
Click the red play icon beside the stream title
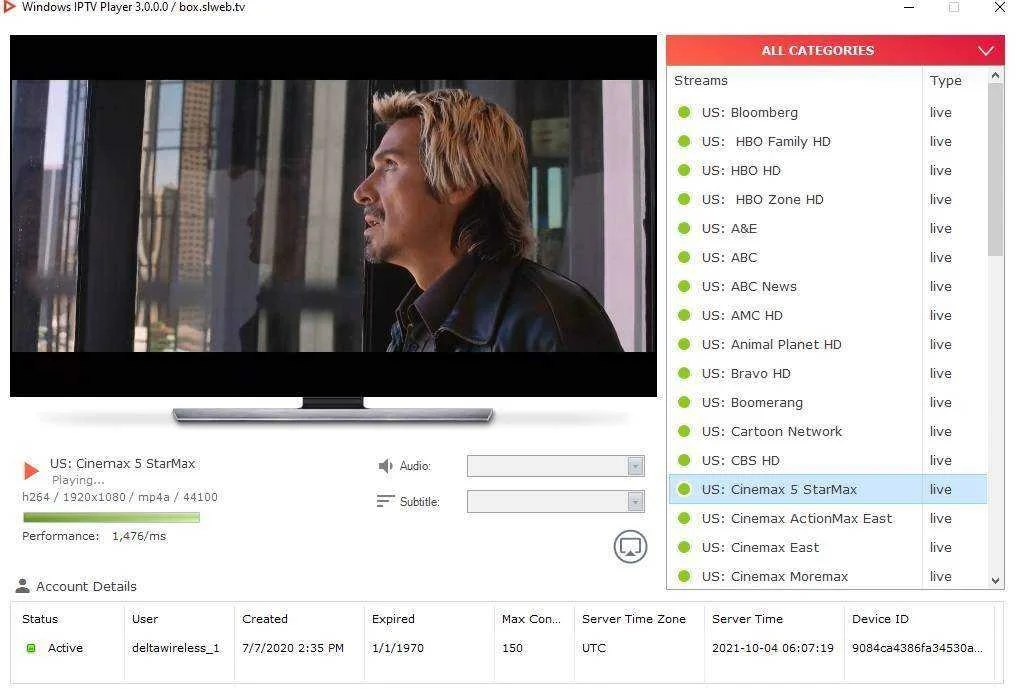click(30, 470)
